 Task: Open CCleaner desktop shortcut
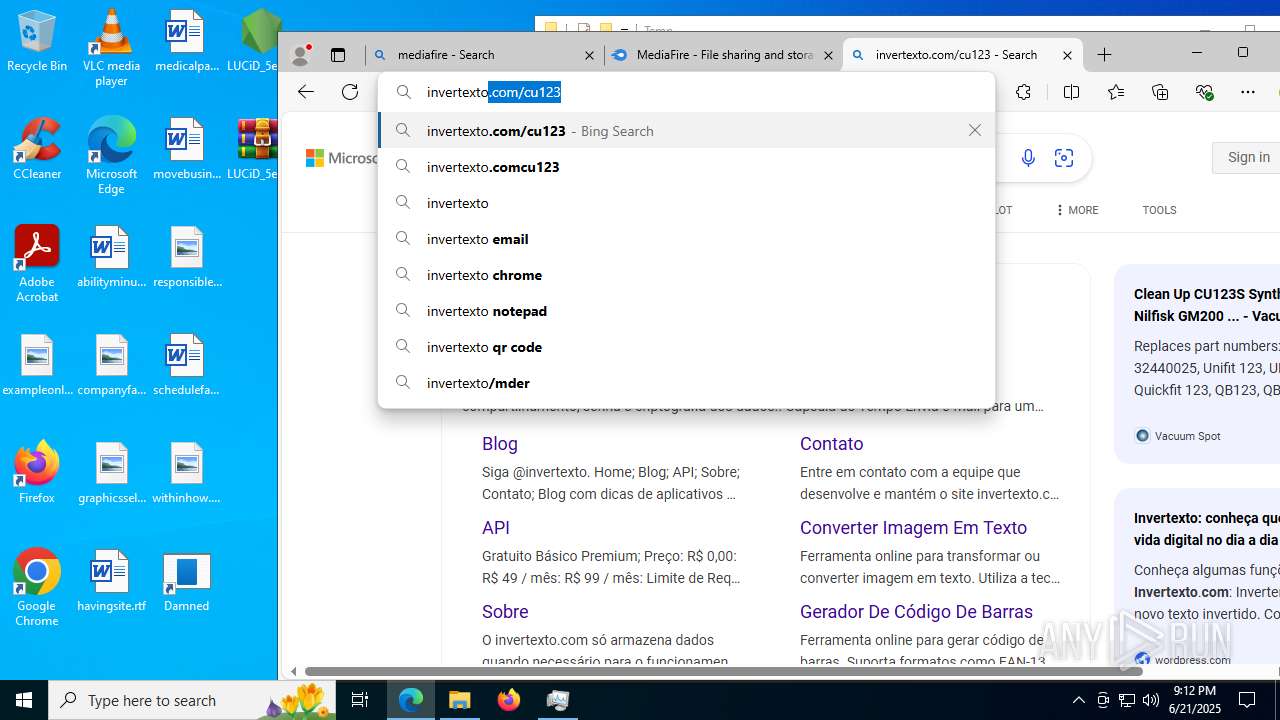click(x=37, y=149)
